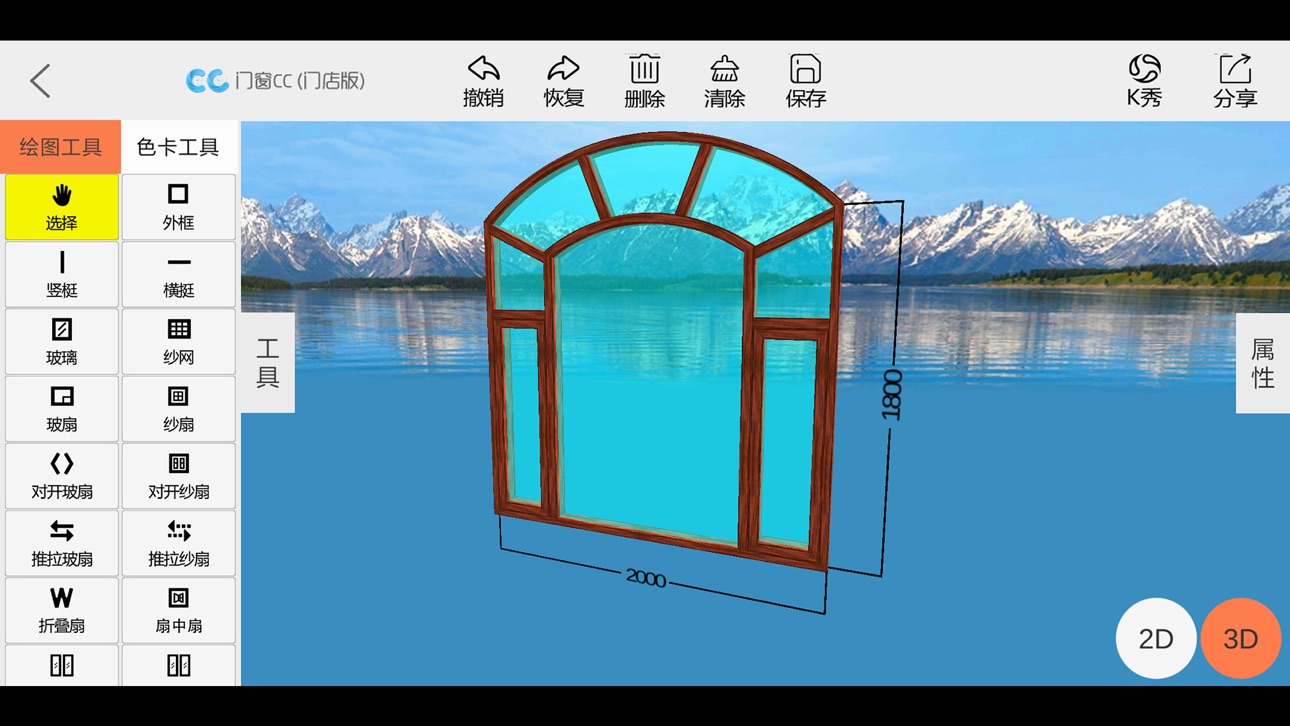Open the 色卡工具 tab
The image size is (1290, 726).
[178, 147]
